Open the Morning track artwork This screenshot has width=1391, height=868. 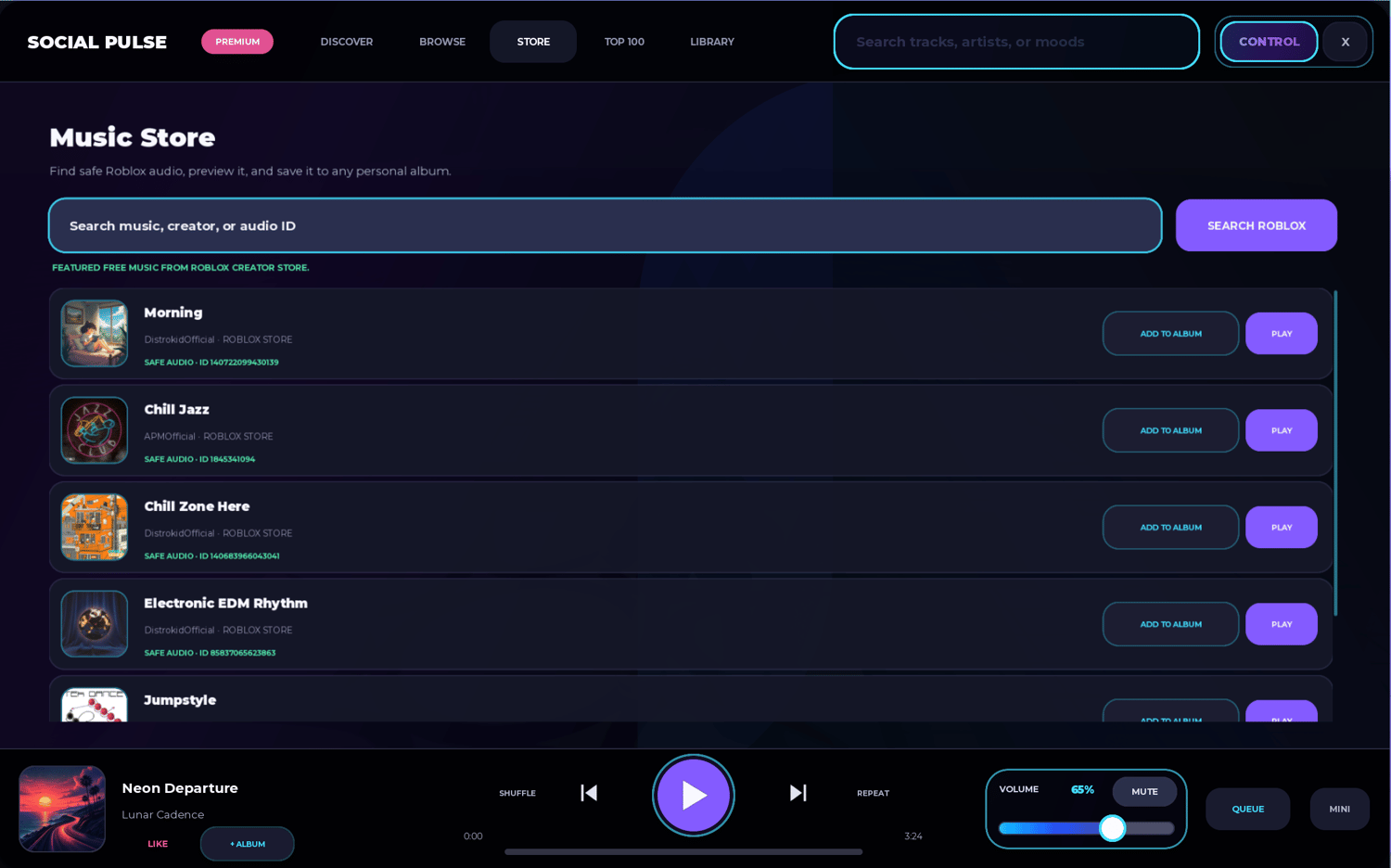(x=95, y=334)
